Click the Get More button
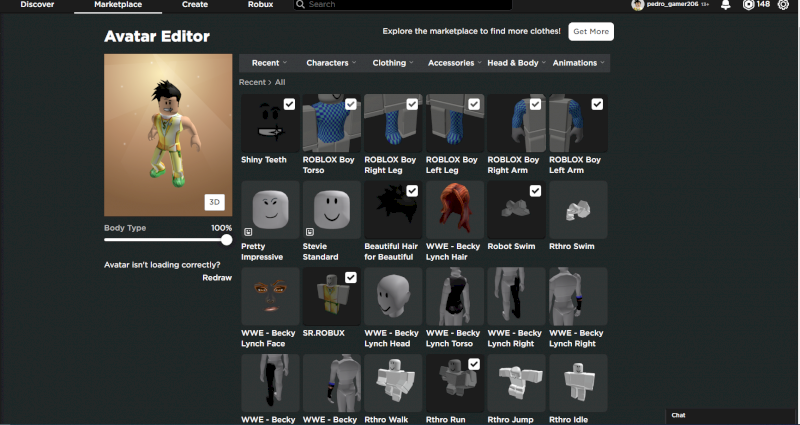The image size is (800, 425). (591, 31)
